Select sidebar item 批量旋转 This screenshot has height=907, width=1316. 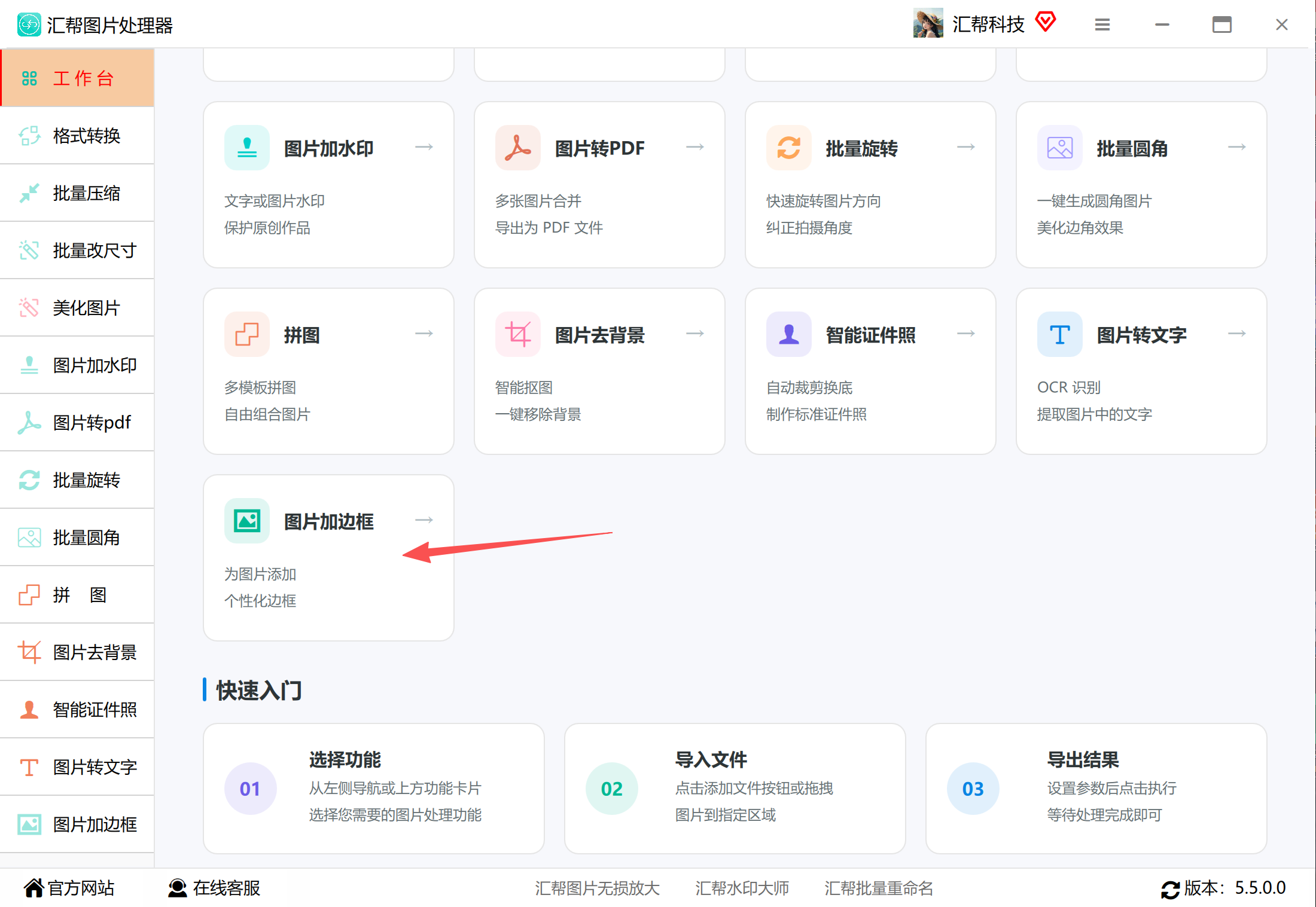click(x=77, y=480)
